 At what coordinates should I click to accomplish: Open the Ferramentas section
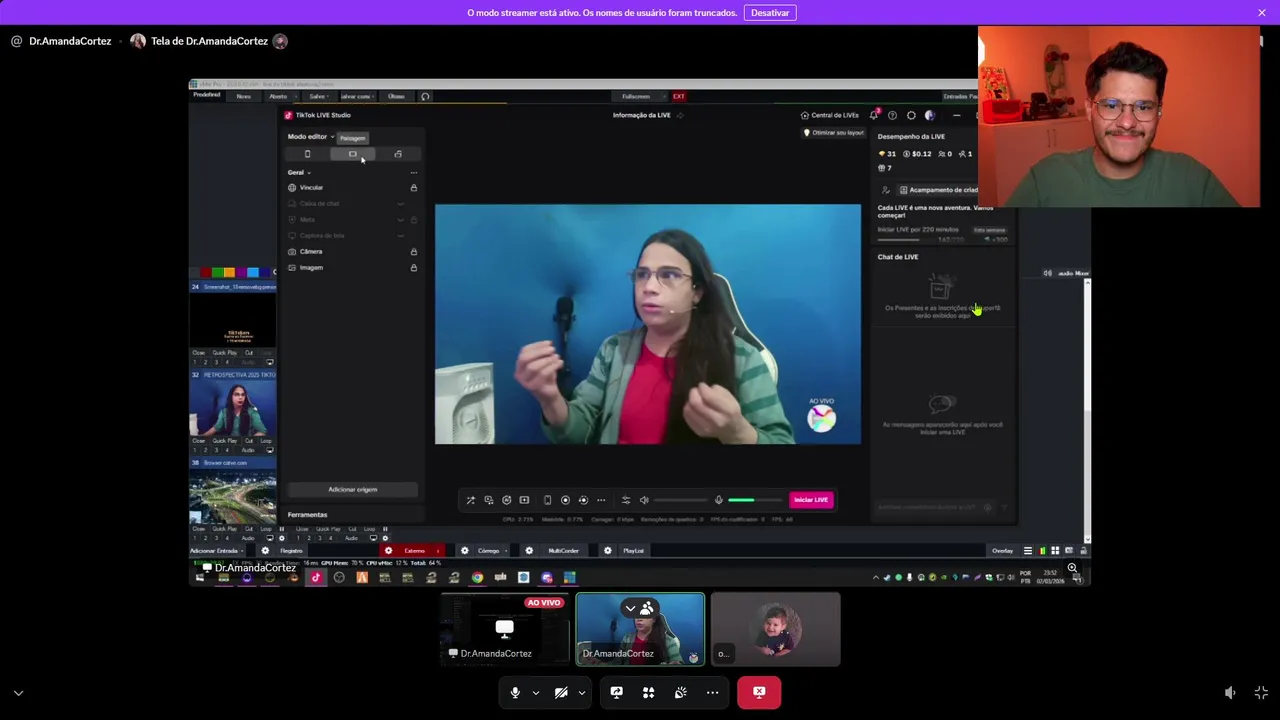(x=307, y=515)
